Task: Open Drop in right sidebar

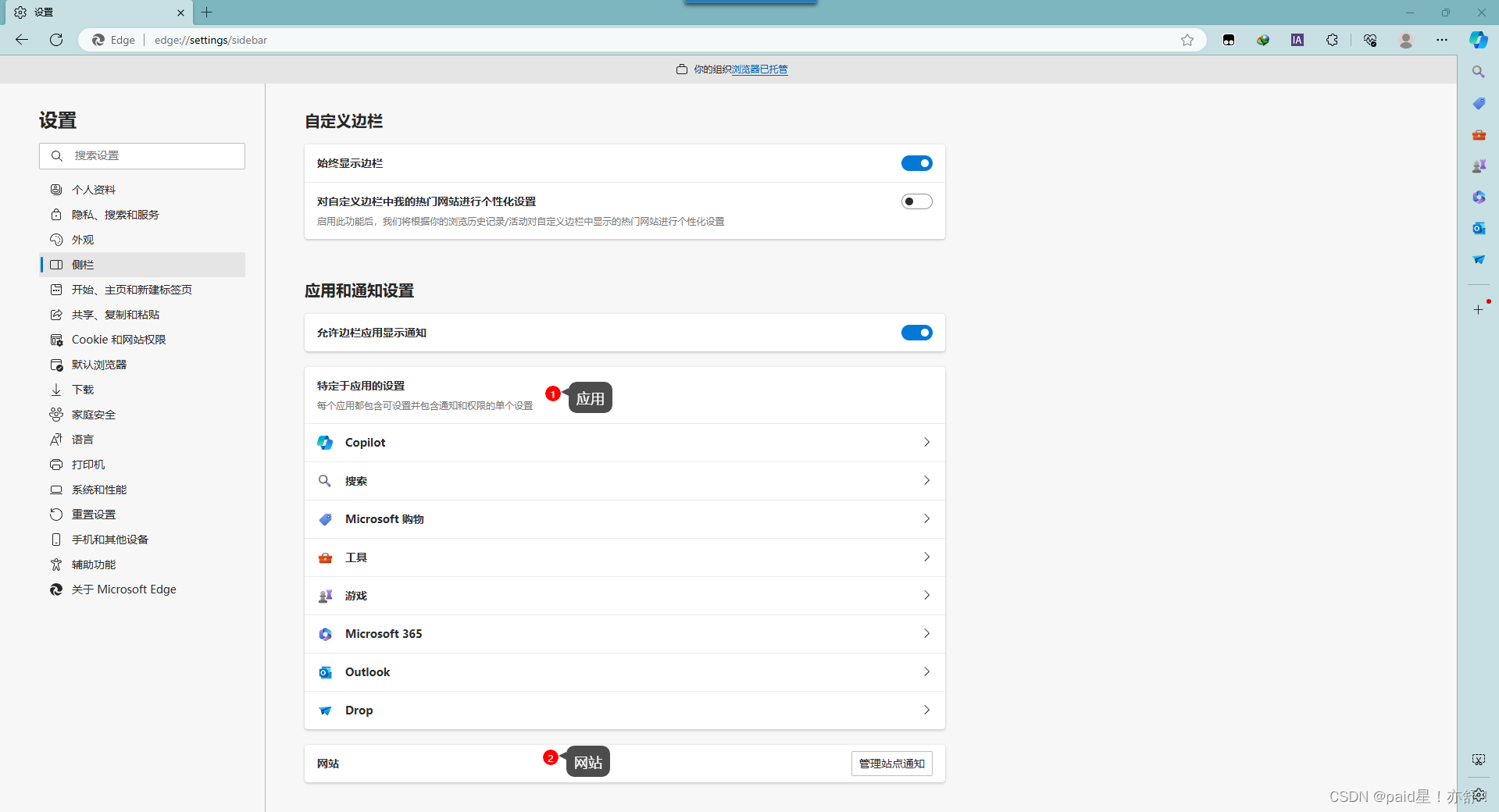Action: tap(1478, 259)
